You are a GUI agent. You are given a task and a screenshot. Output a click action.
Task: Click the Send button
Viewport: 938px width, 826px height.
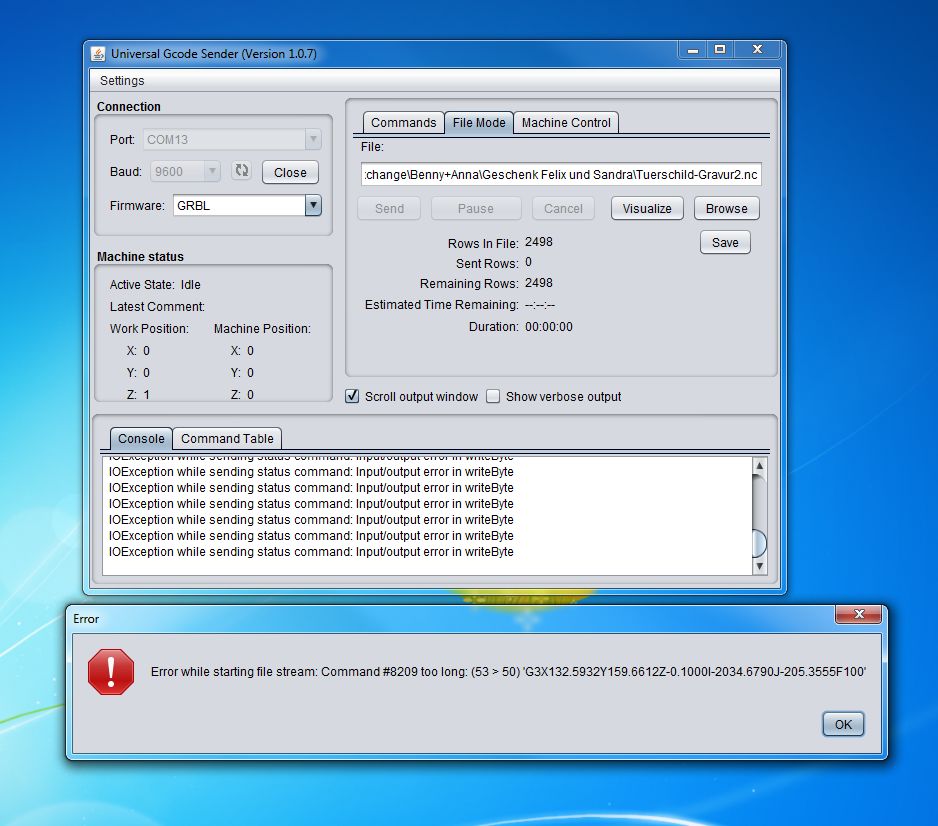(389, 208)
